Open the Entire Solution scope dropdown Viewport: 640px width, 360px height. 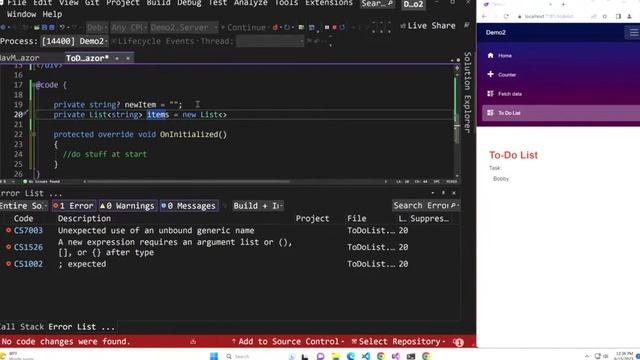(x=23, y=206)
